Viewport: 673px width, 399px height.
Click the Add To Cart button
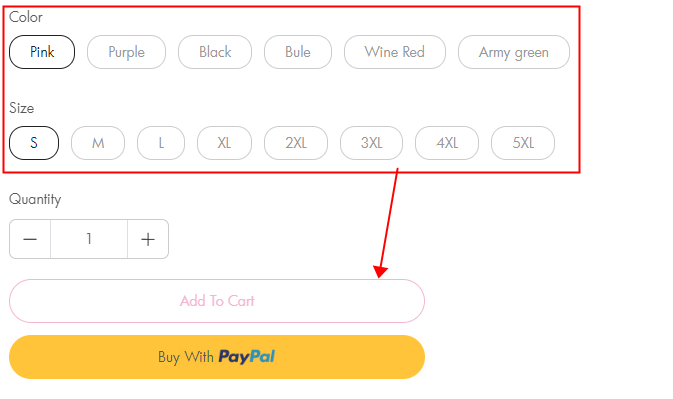tap(217, 301)
